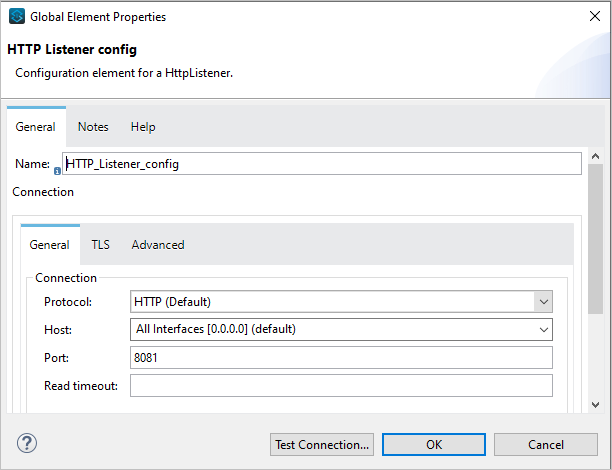Dismiss the dialog with Cancel
Viewport: 612px width, 470px height.
[x=546, y=443]
